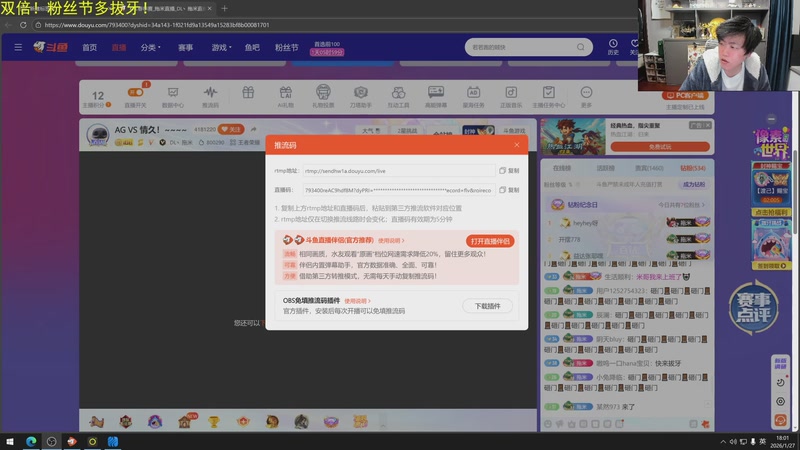Switch to 钻粉(534) tab
Viewport: 800px width, 450px height.
click(693, 168)
